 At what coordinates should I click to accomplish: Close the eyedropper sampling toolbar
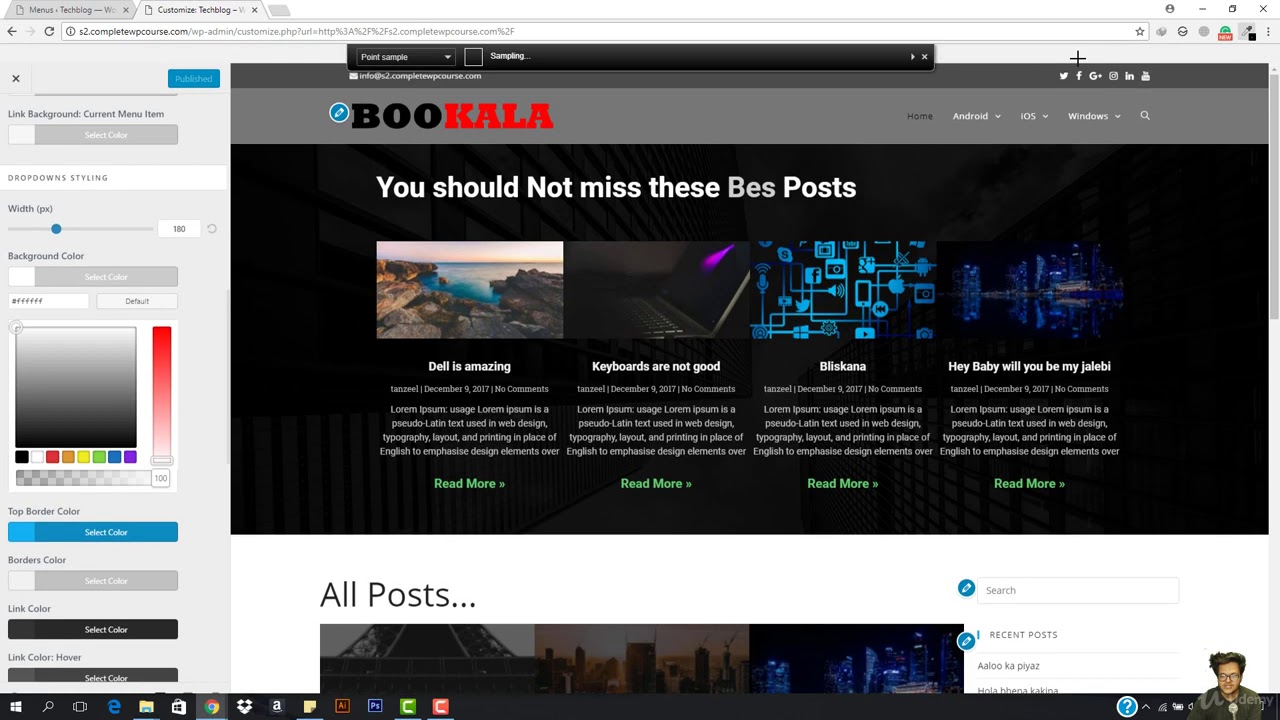point(924,57)
